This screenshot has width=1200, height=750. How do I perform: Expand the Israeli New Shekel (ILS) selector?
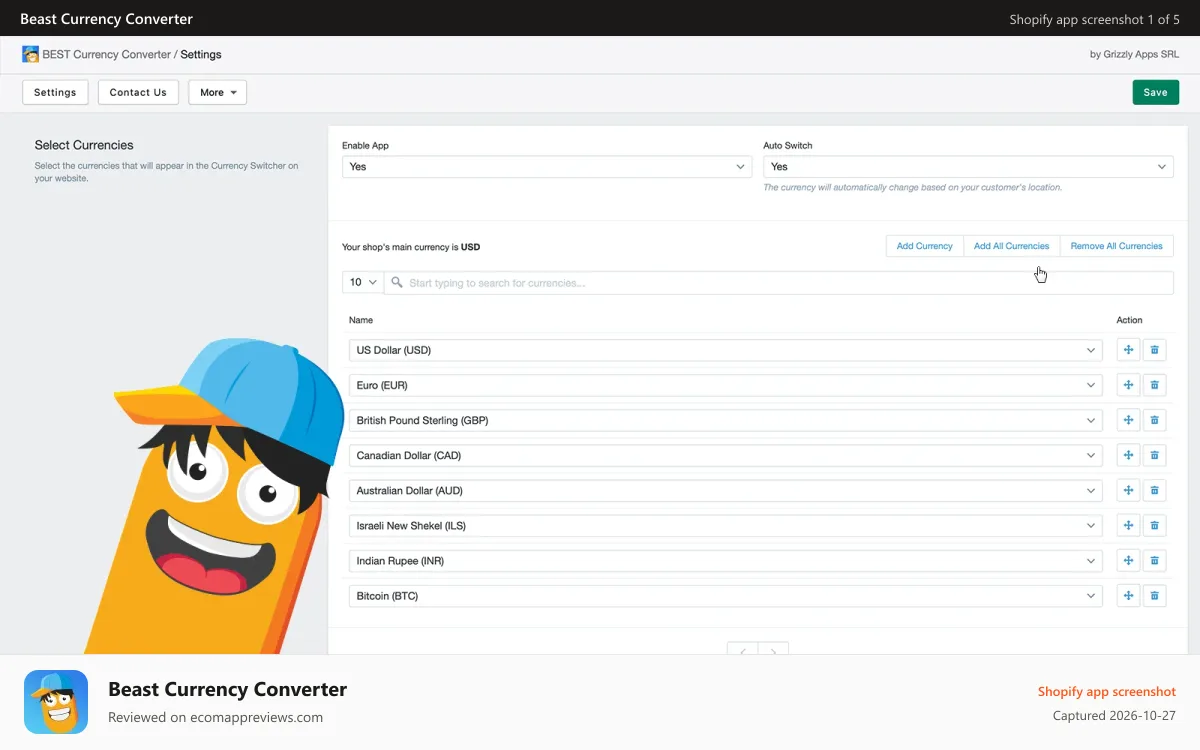[725, 525]
